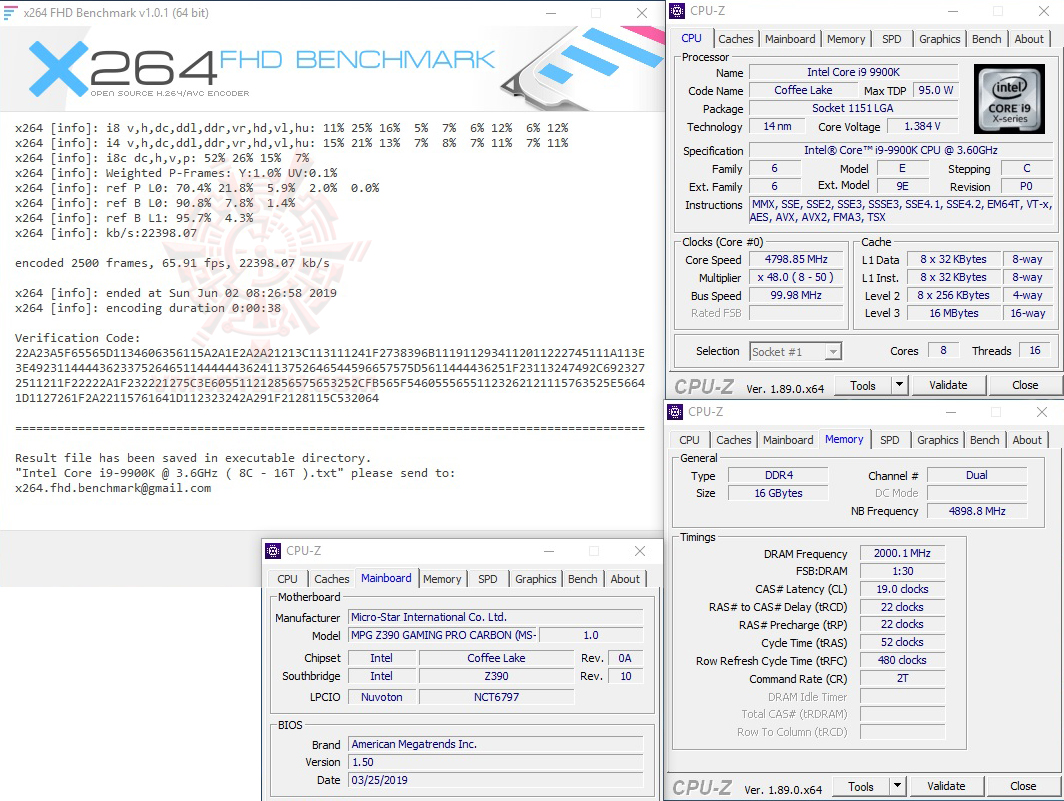Switch to the About tab in the Memory window
The image size is (1064, 801).
pos(1027,439)
